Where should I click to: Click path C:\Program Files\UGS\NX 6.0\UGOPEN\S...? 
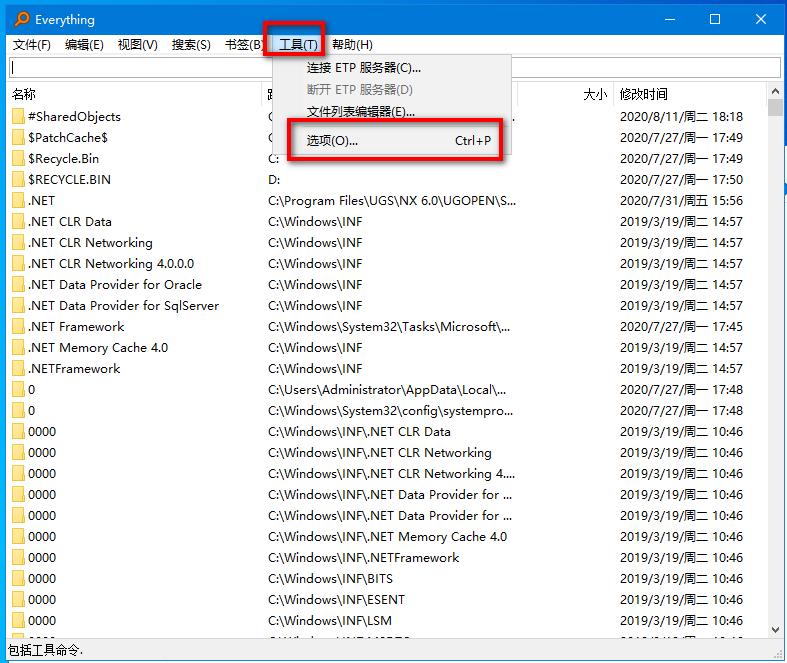(x=391, y=201)
